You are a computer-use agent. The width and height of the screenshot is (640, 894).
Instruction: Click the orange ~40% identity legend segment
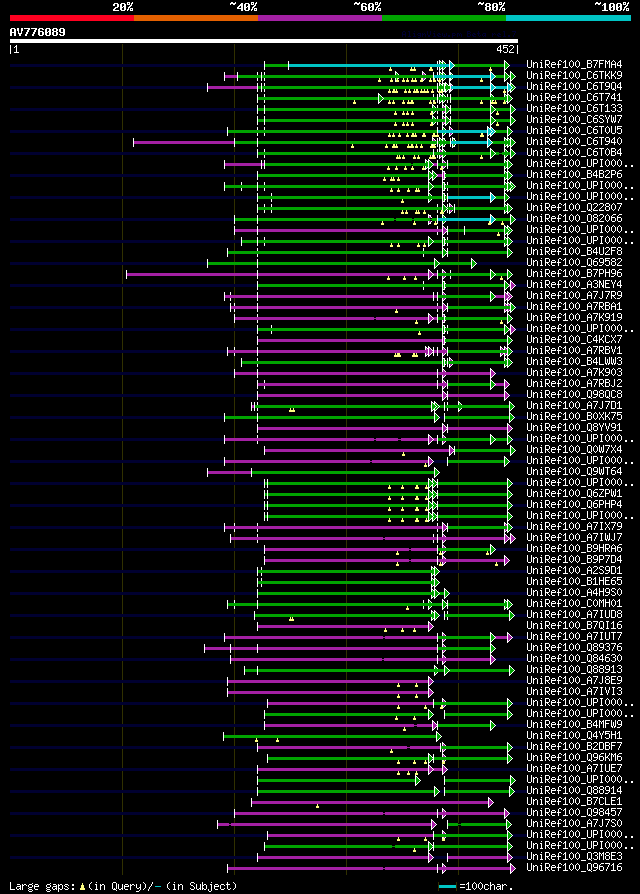(x=196, y=18)
